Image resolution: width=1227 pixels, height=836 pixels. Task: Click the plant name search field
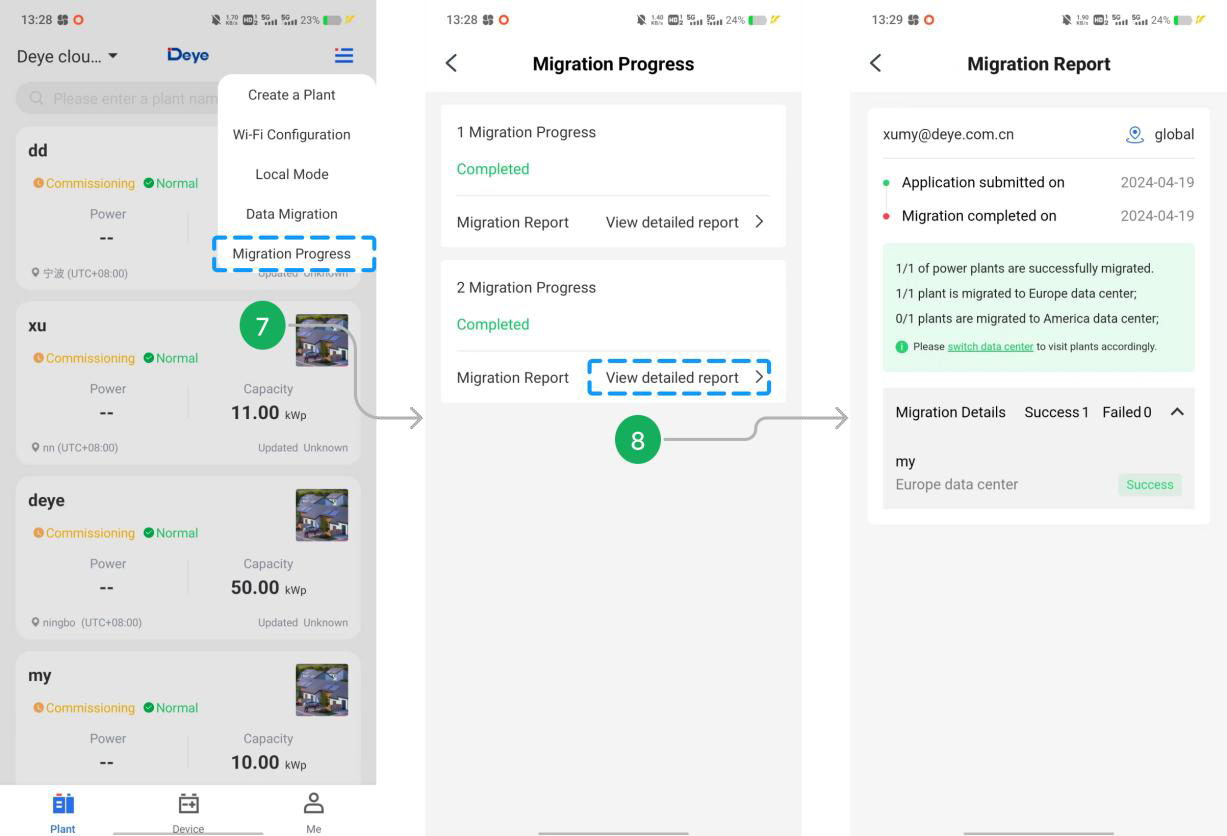pyautogui.click(x=120, y=99)
